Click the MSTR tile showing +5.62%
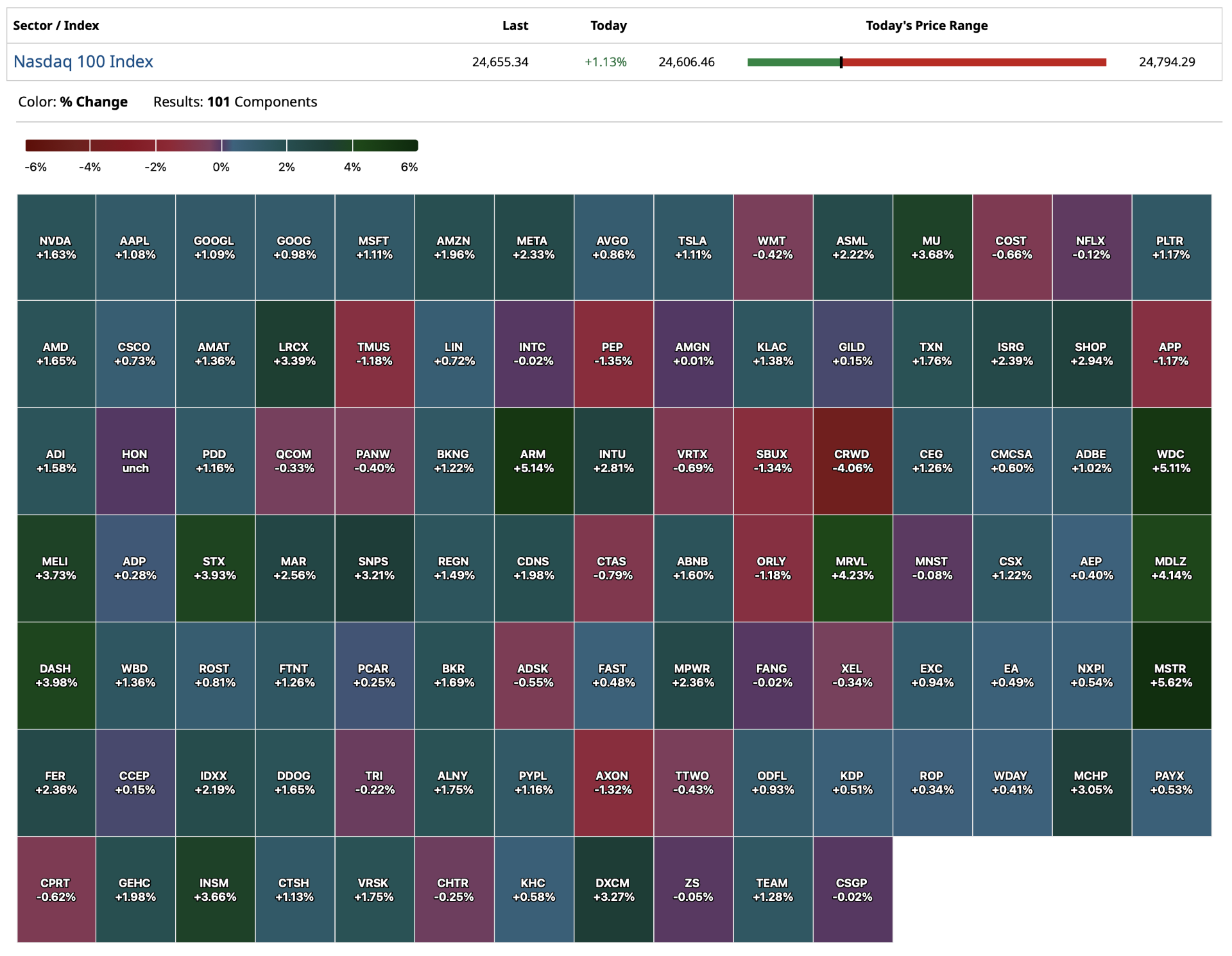The height and width of the screenshot is (956, 1232). tap(1171, 676)
